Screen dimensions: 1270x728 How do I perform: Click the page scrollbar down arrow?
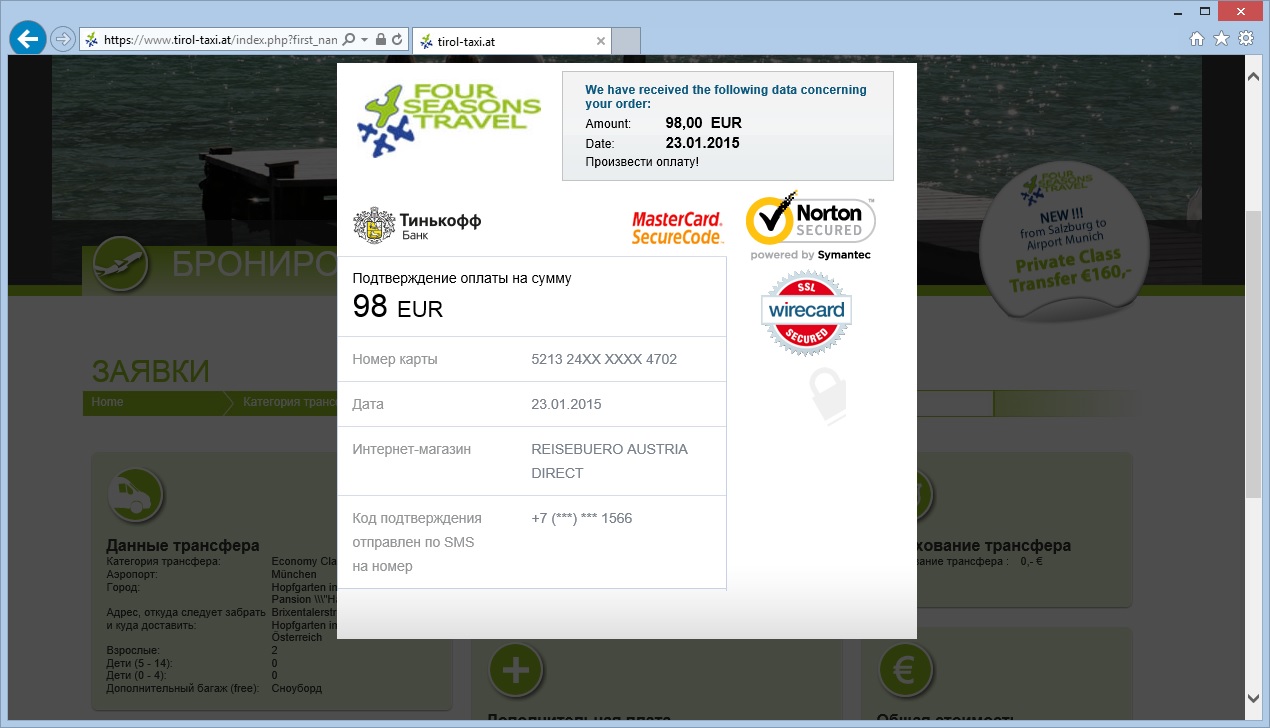pyautogui.click(x=1253, y=697)
